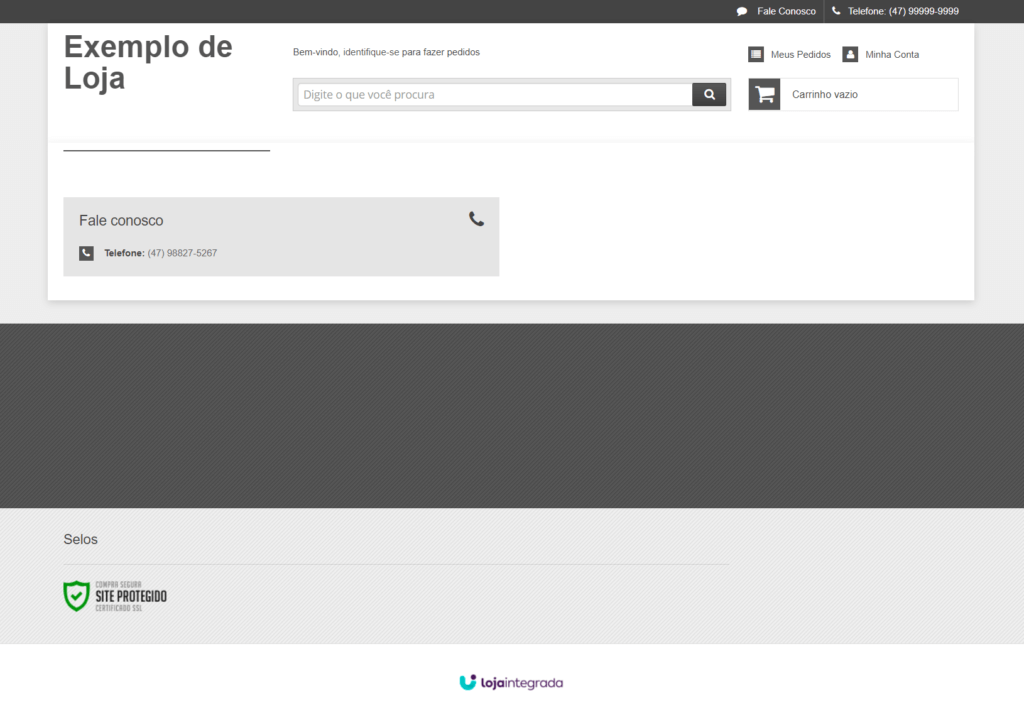Image resolution: width=1024 pixels, height=725 pixels.
Task: Focus the 'Digite o que você procura' search field
Action: (494, 95)
